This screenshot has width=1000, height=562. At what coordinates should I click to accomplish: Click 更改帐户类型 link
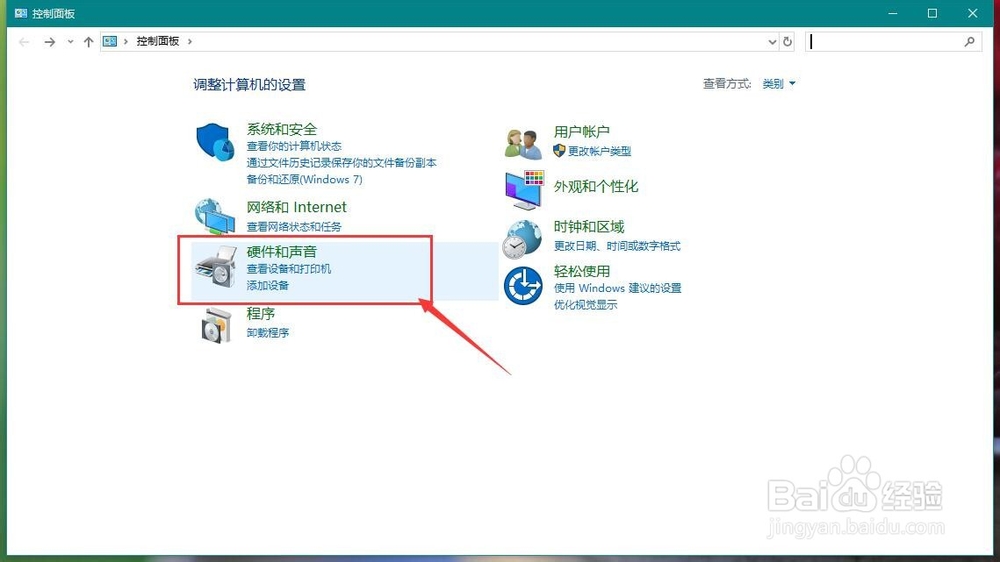tap(599, 151)
